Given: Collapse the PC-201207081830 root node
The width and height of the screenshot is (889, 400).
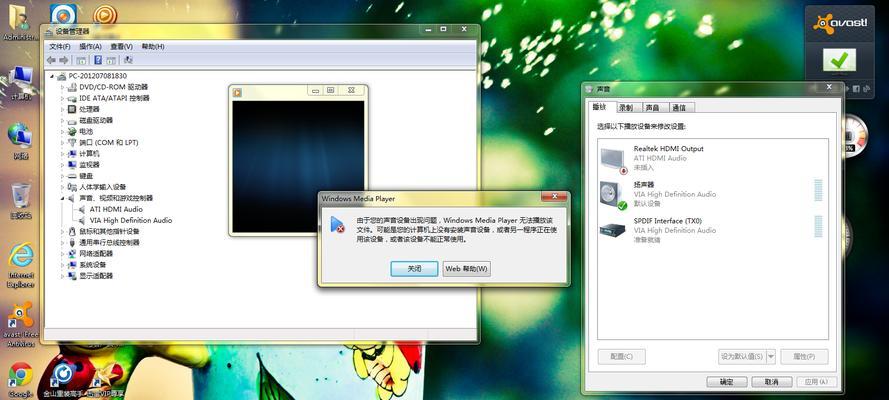Looking at the screenshot, I should (52, 76).
